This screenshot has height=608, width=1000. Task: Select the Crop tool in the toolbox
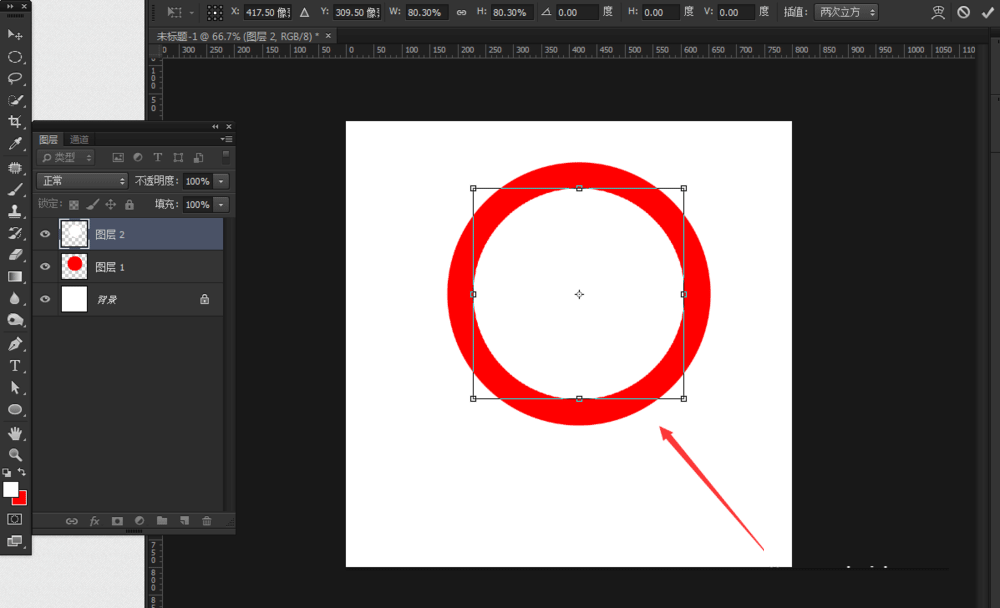[x=15, y=122]
